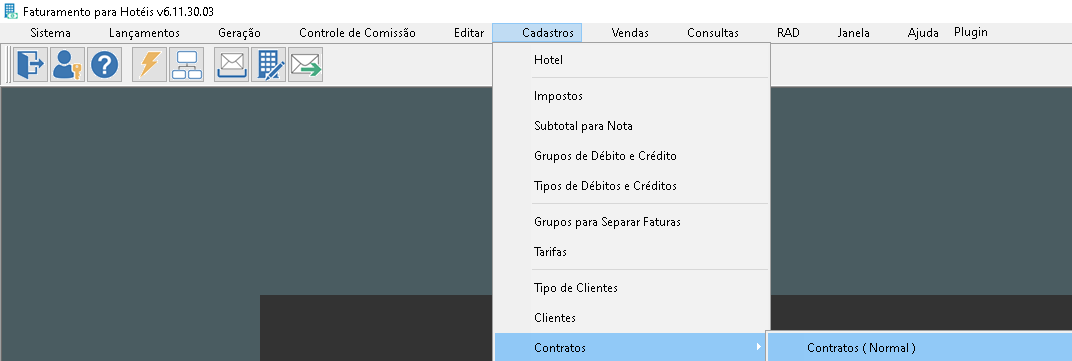Open the Janela menu
The image size is (1072, 361).
[854, 33]
